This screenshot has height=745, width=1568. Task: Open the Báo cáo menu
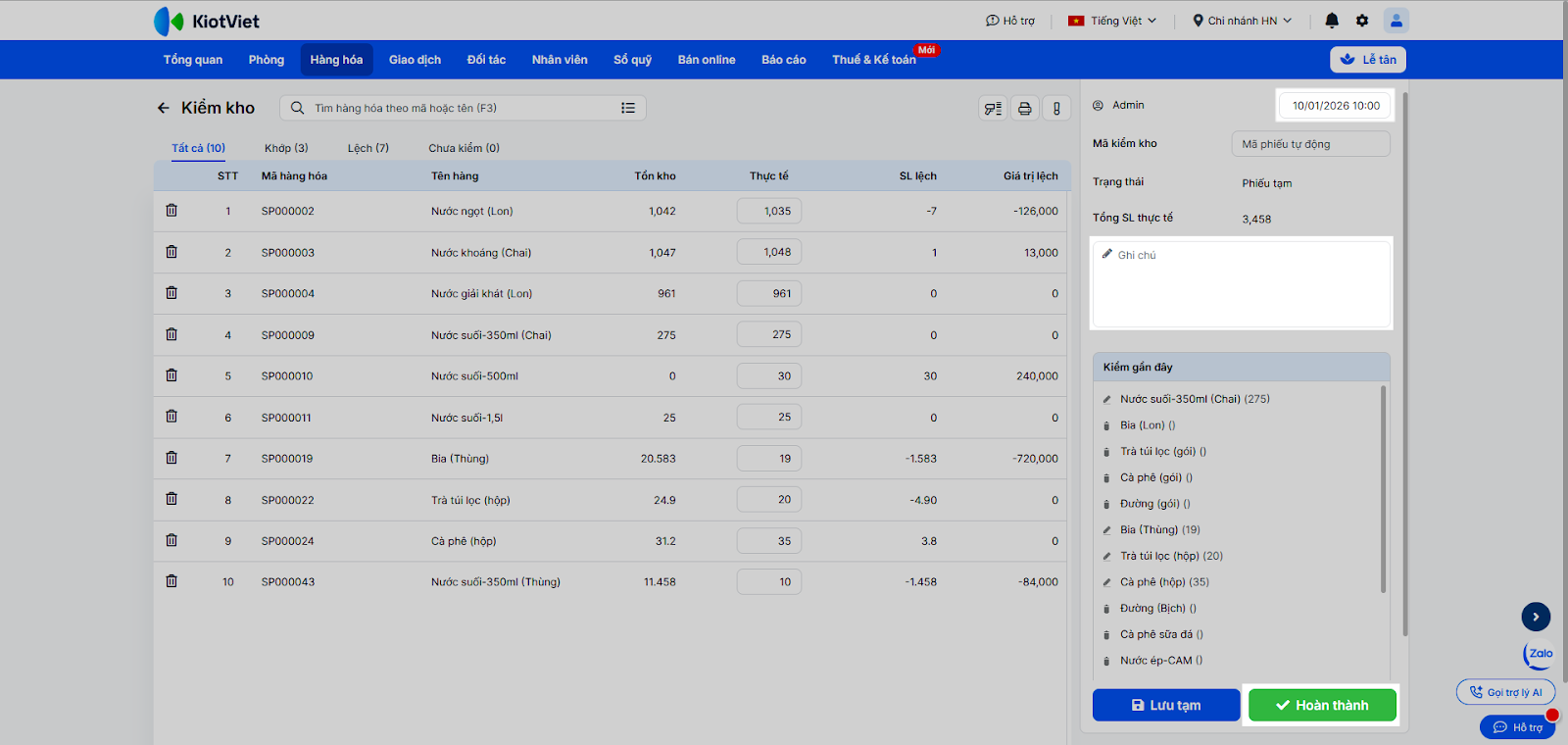point(783,60)
